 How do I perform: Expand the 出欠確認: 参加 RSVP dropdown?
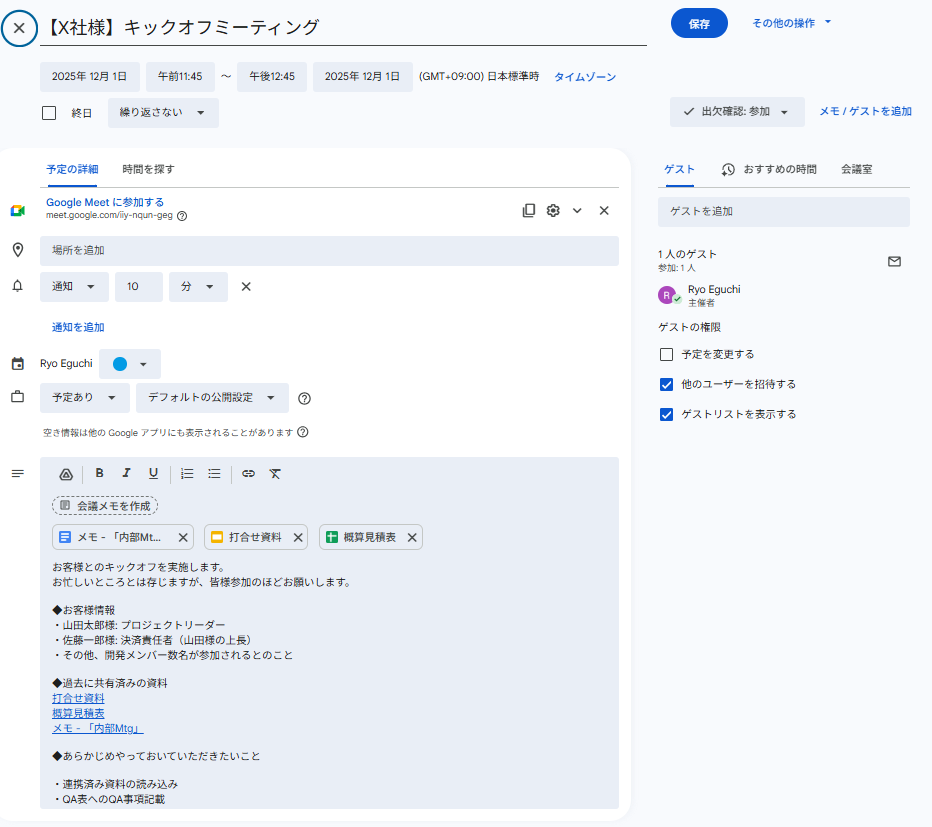click(x=736, y=112)
